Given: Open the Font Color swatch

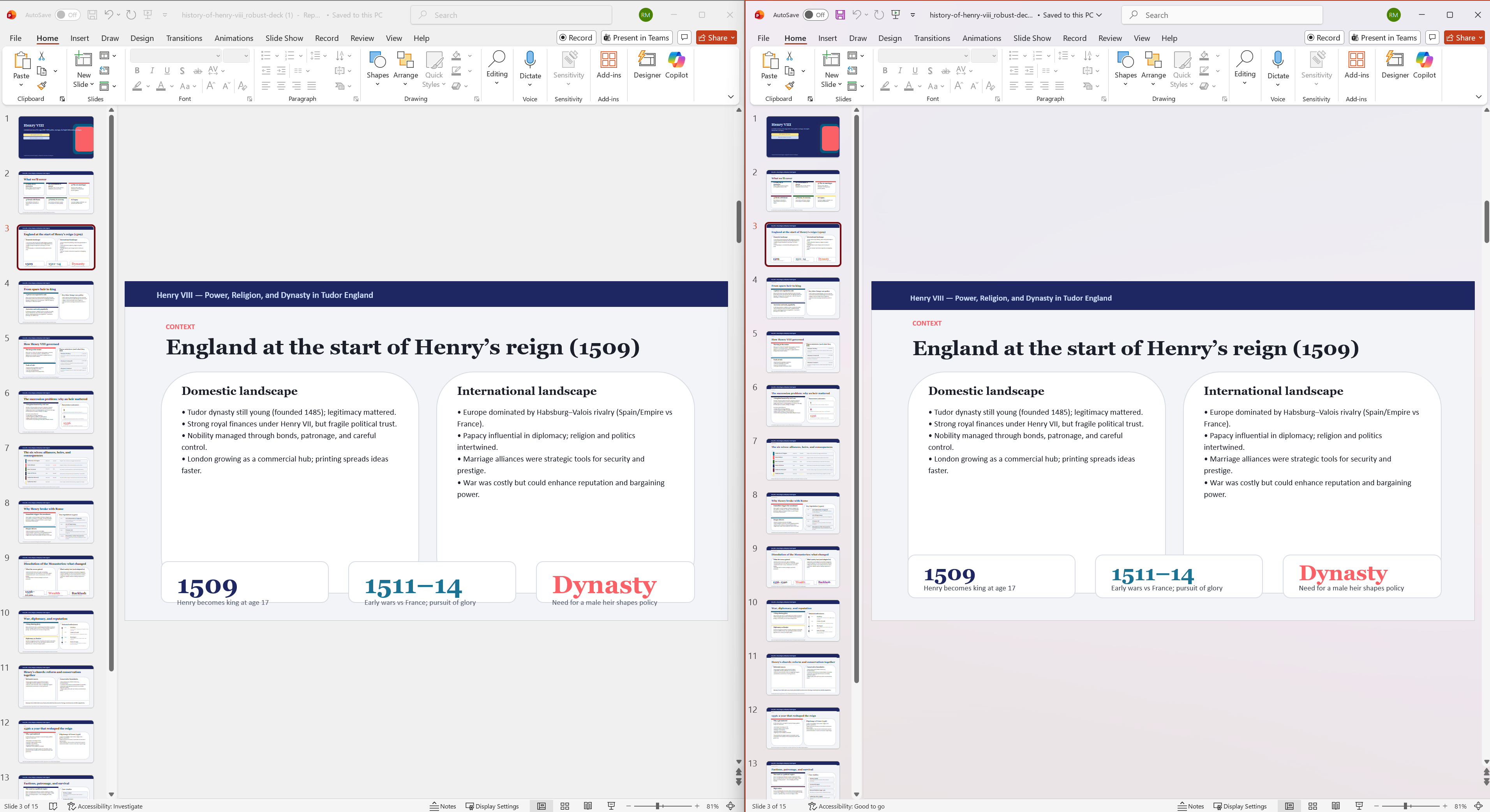Looking at the screenshot, I should 161,86.
